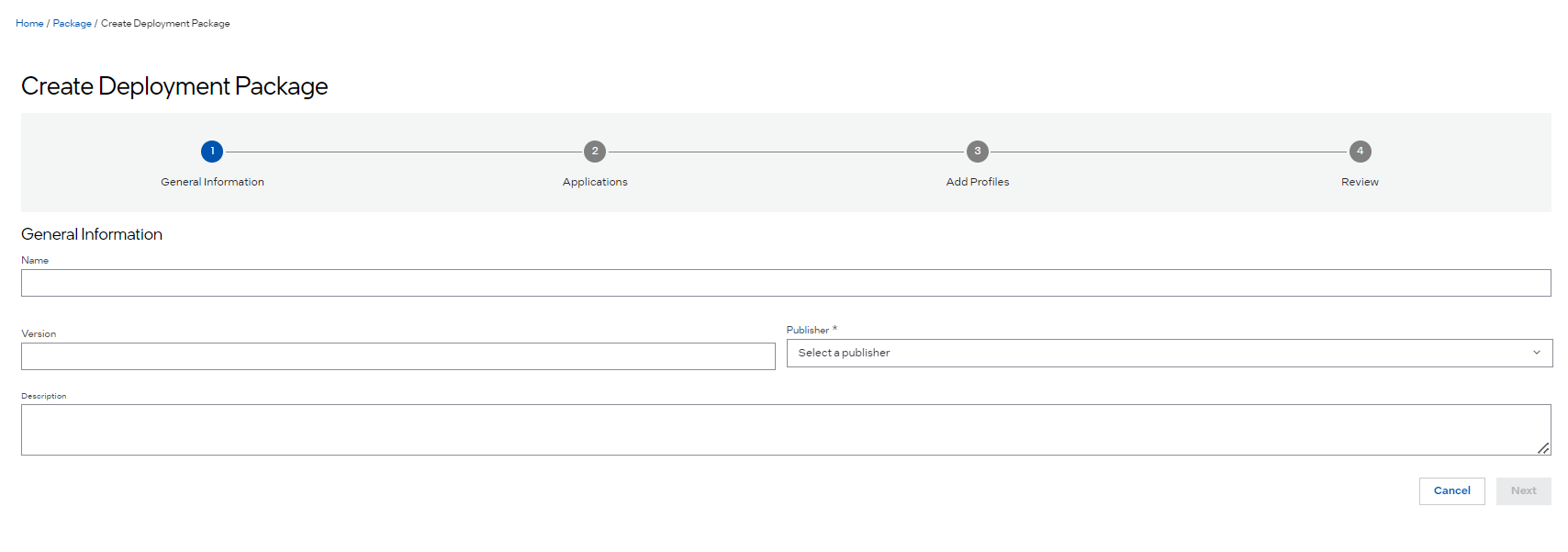Click the Publisher field label
The image size is (1568, 552).
pyautogui.click(x=807, y=330)
